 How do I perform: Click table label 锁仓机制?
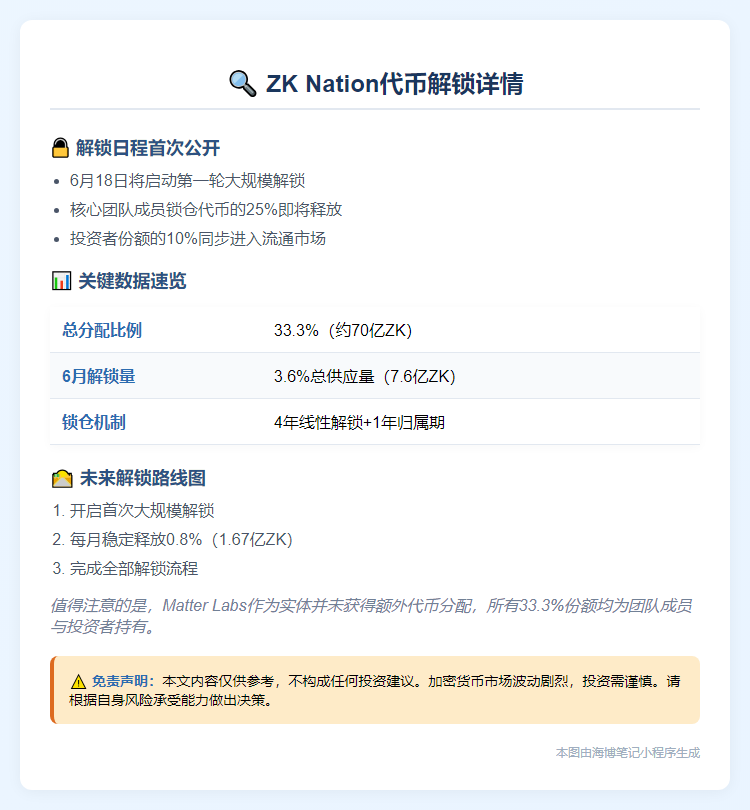(x=94, y=422)
